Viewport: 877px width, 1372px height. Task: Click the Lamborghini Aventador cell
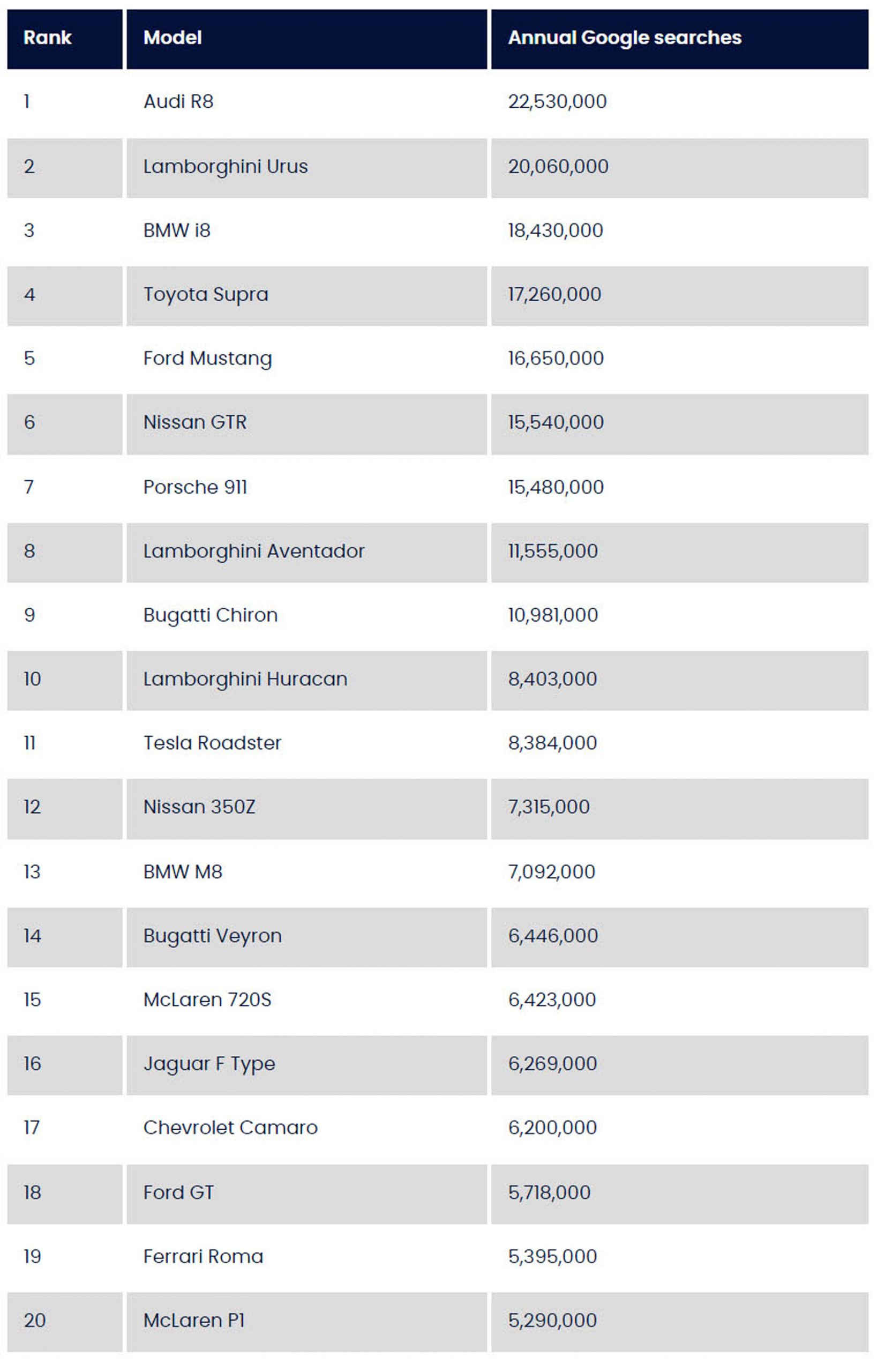coord(253,551)
